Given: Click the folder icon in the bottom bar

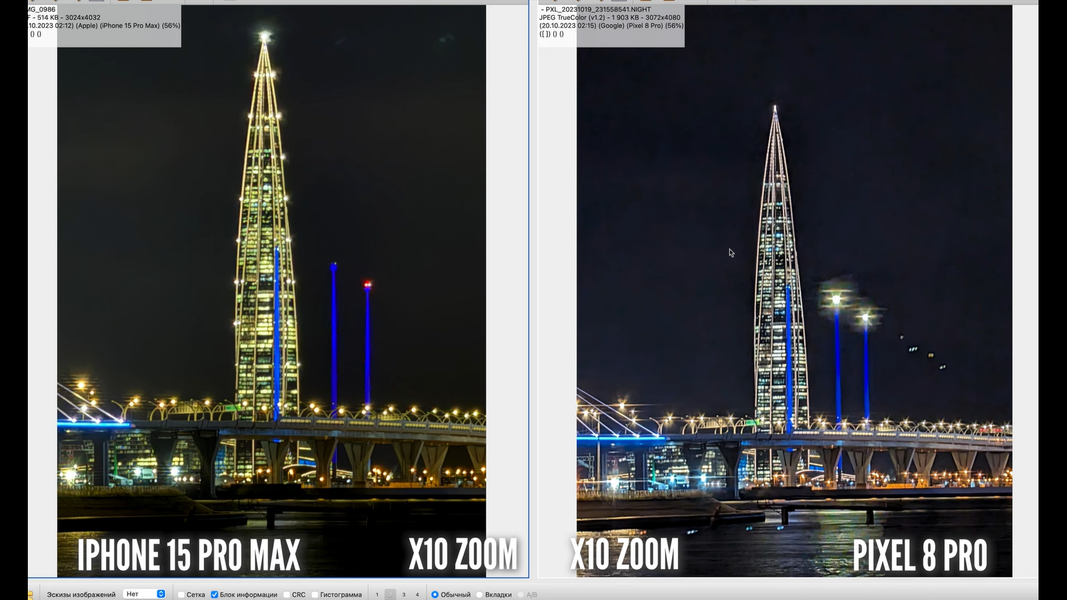Looking at the screenshot, I should pyautogui.click(x=30, y=594).
